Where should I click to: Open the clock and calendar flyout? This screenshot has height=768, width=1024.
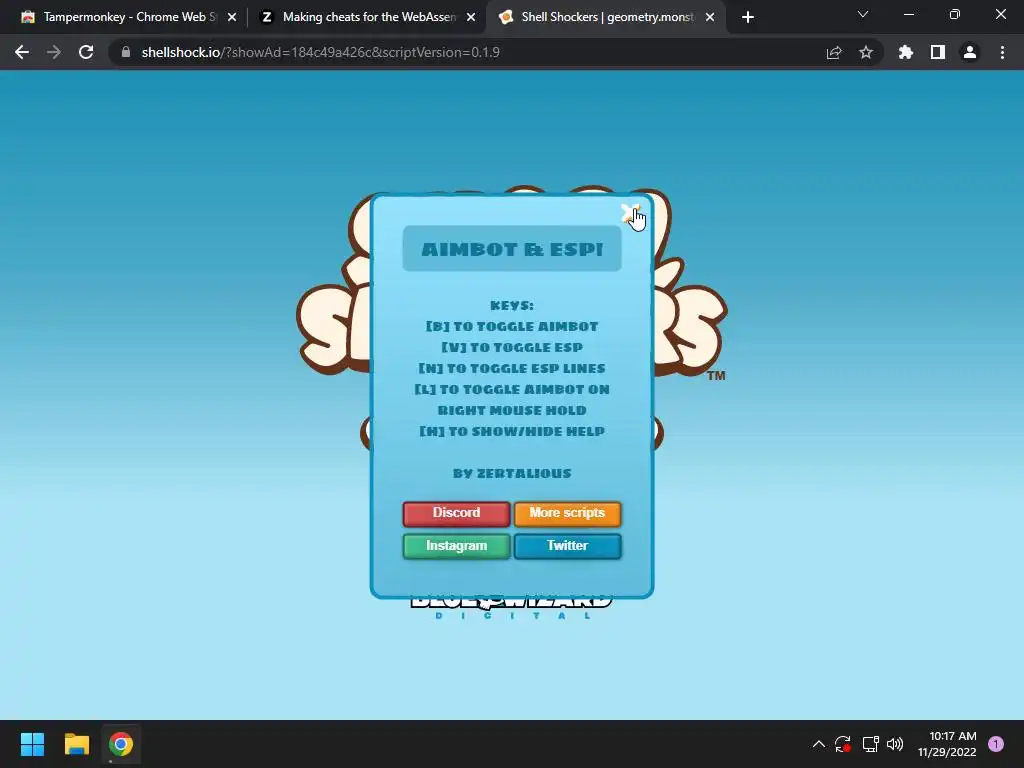[x=946, y=744]
